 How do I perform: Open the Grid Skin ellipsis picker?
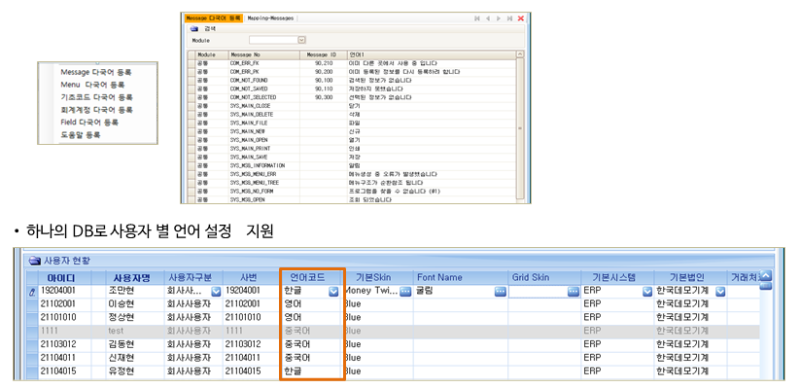[573, 292]
